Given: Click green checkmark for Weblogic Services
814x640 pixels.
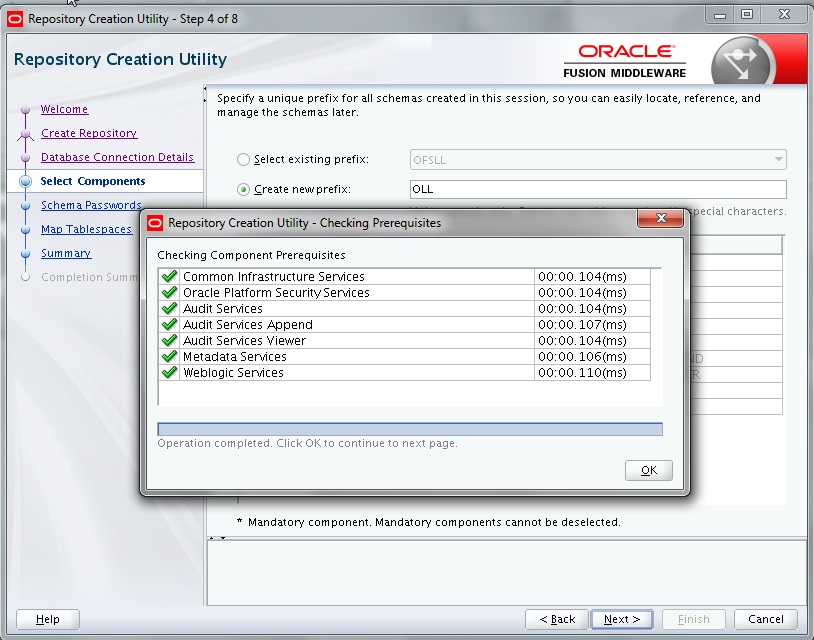Looking at the screenshot, I should (169, 373).
